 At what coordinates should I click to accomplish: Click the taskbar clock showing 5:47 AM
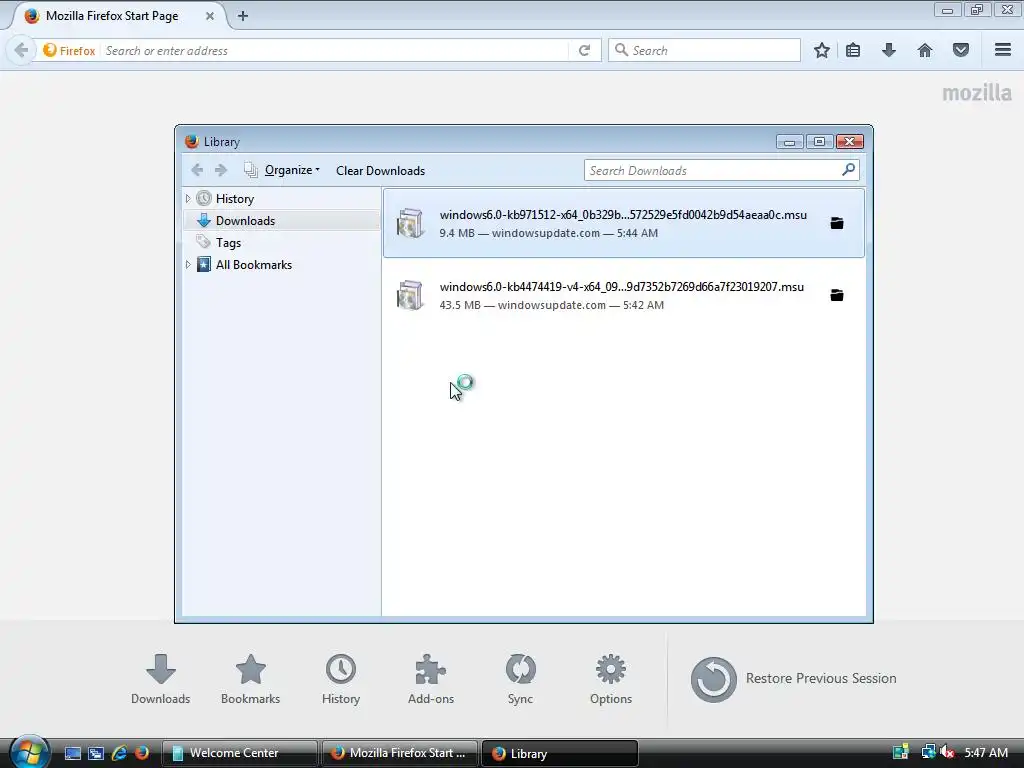click(986, 753)
